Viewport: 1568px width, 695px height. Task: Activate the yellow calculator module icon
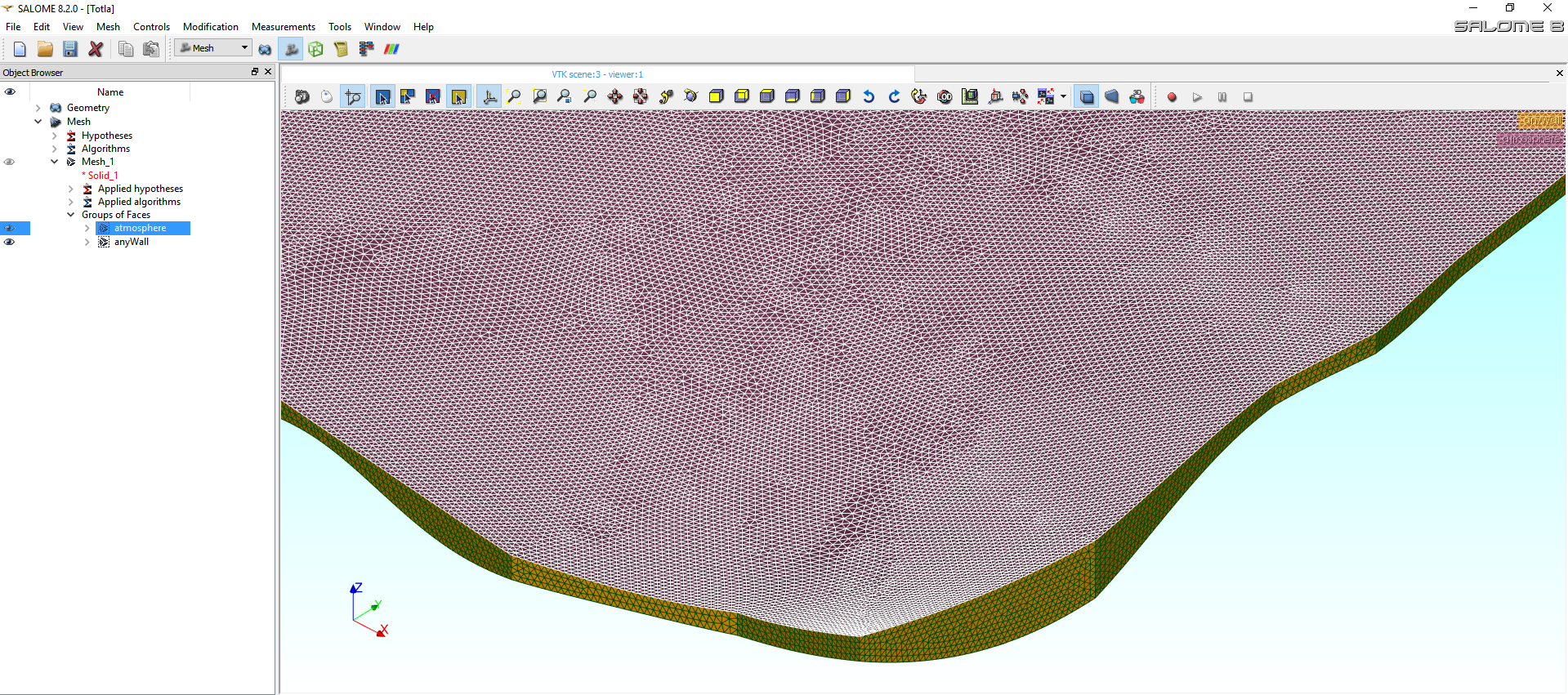tap(341, 49)
